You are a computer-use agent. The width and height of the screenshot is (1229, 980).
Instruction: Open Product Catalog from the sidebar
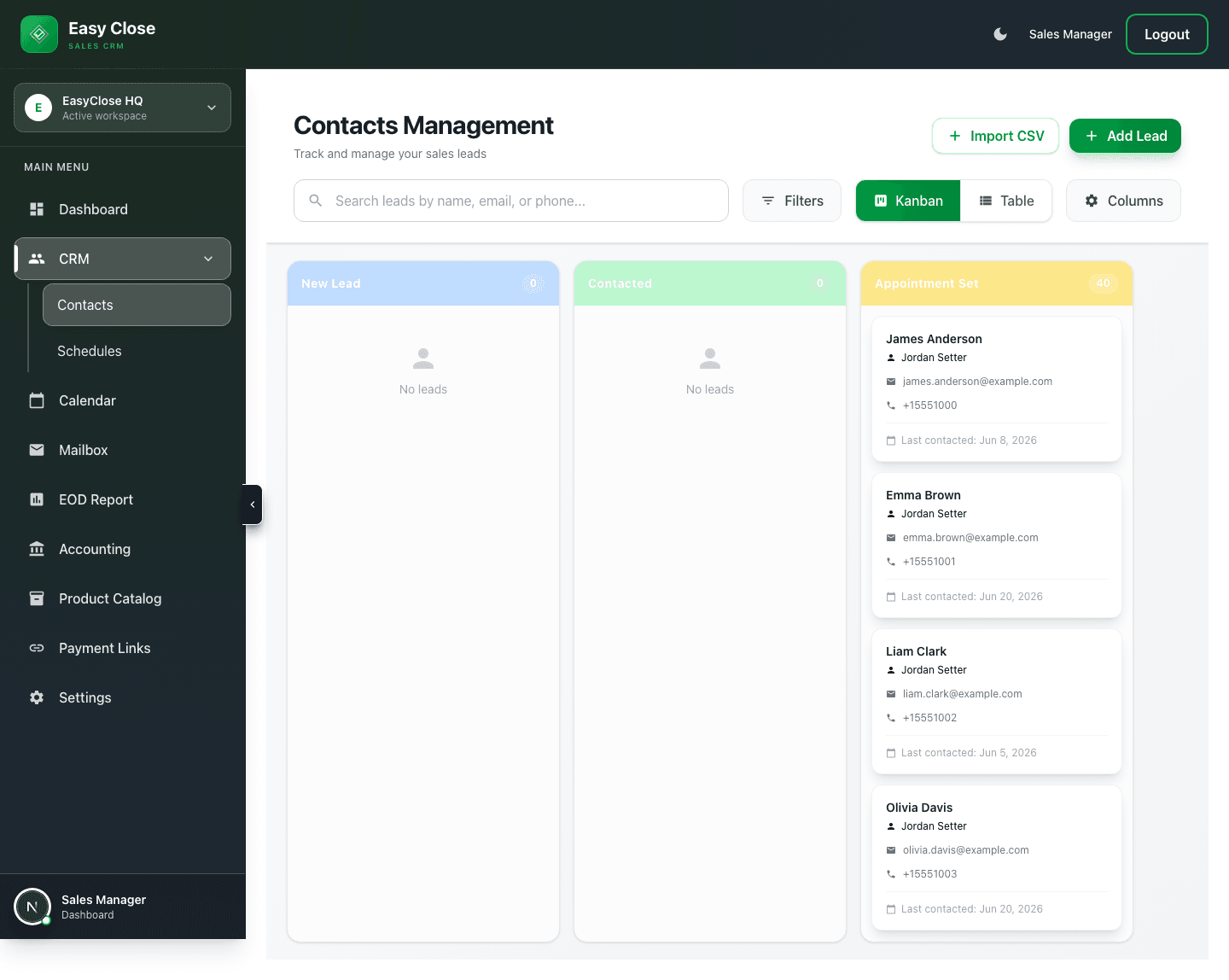pyautogui.click(x=122, y=598)
